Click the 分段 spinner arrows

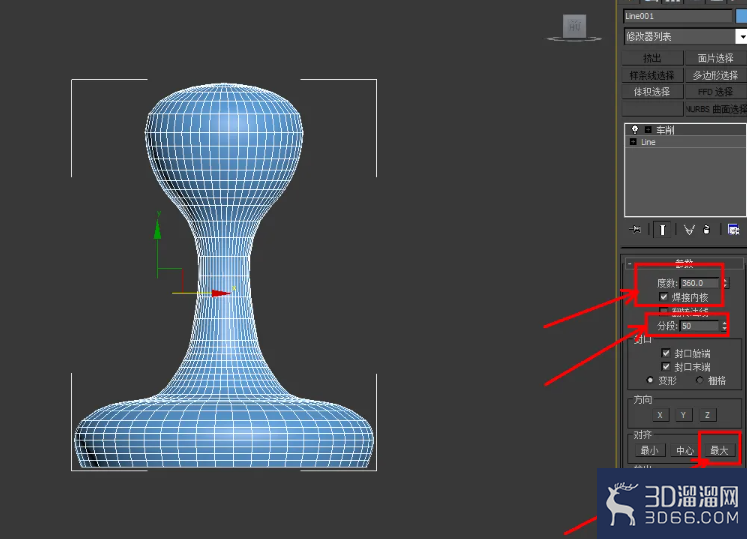coord(724,326)
